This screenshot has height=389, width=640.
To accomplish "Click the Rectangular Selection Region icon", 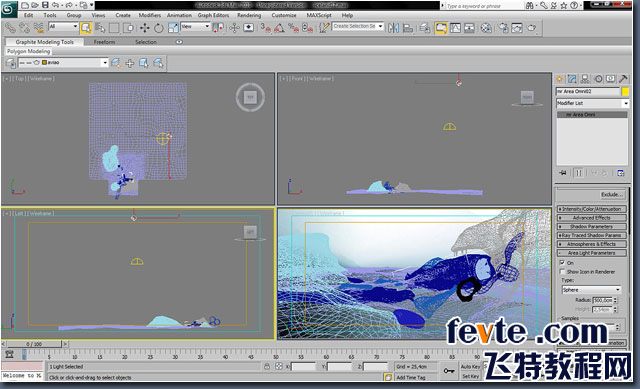I will coord(114,28).
